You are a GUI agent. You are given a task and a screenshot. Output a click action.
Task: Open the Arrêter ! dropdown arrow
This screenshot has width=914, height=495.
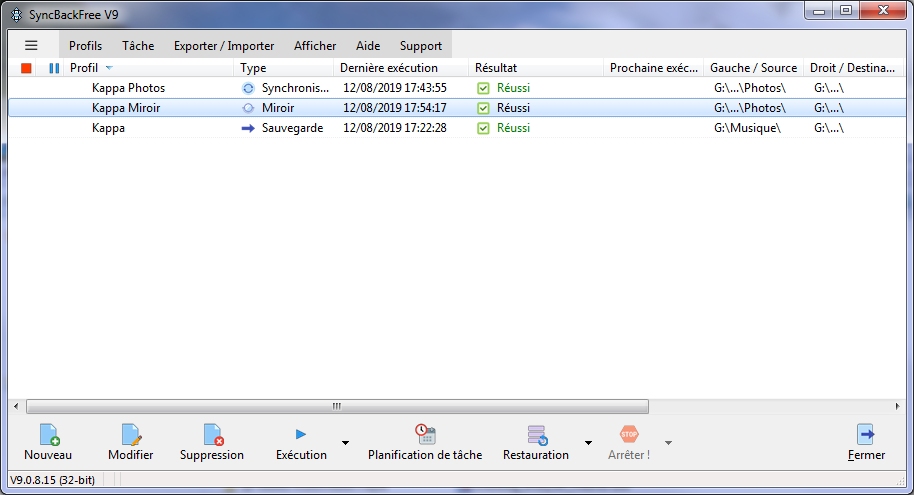pos(669,443)
